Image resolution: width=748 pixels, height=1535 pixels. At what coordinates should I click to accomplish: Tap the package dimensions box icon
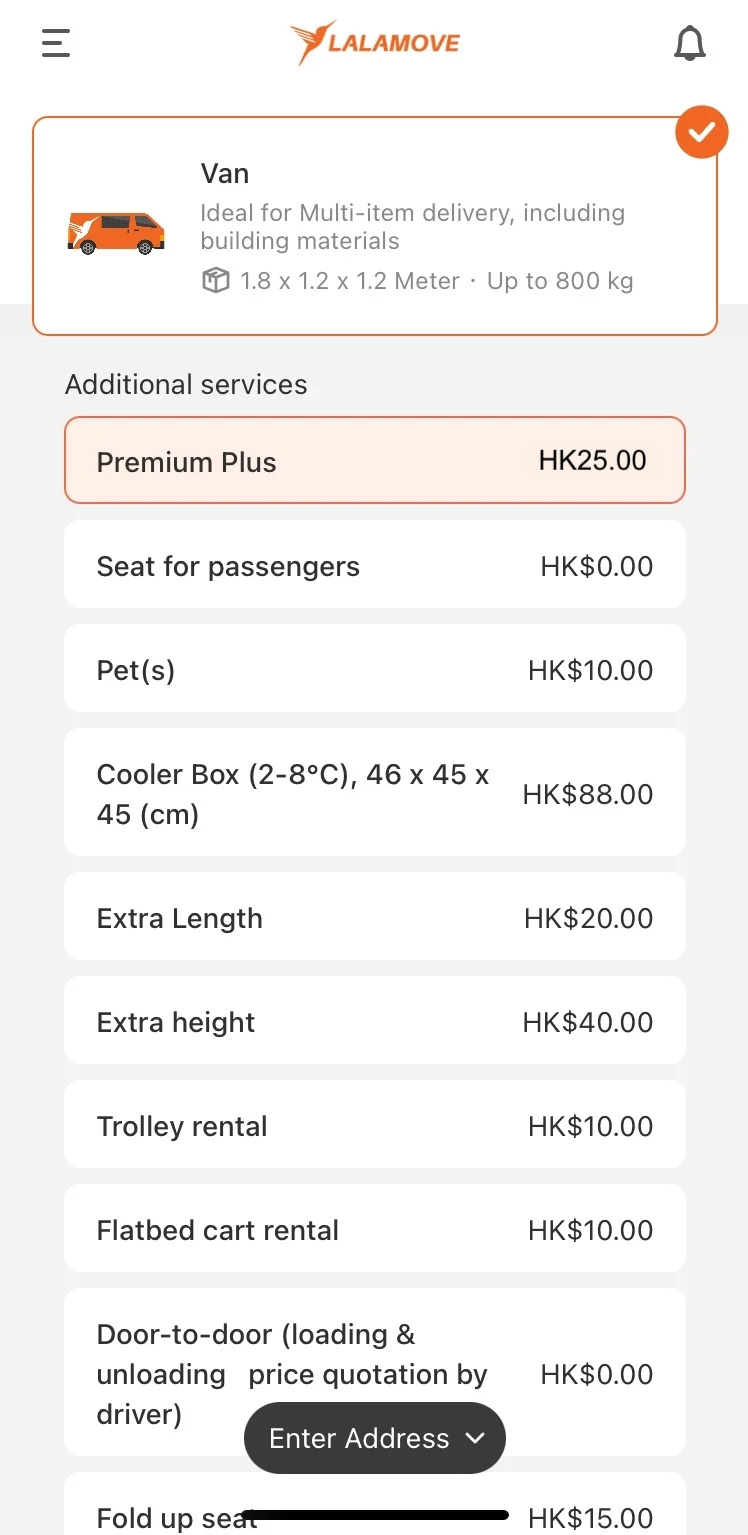click(215, 281)
